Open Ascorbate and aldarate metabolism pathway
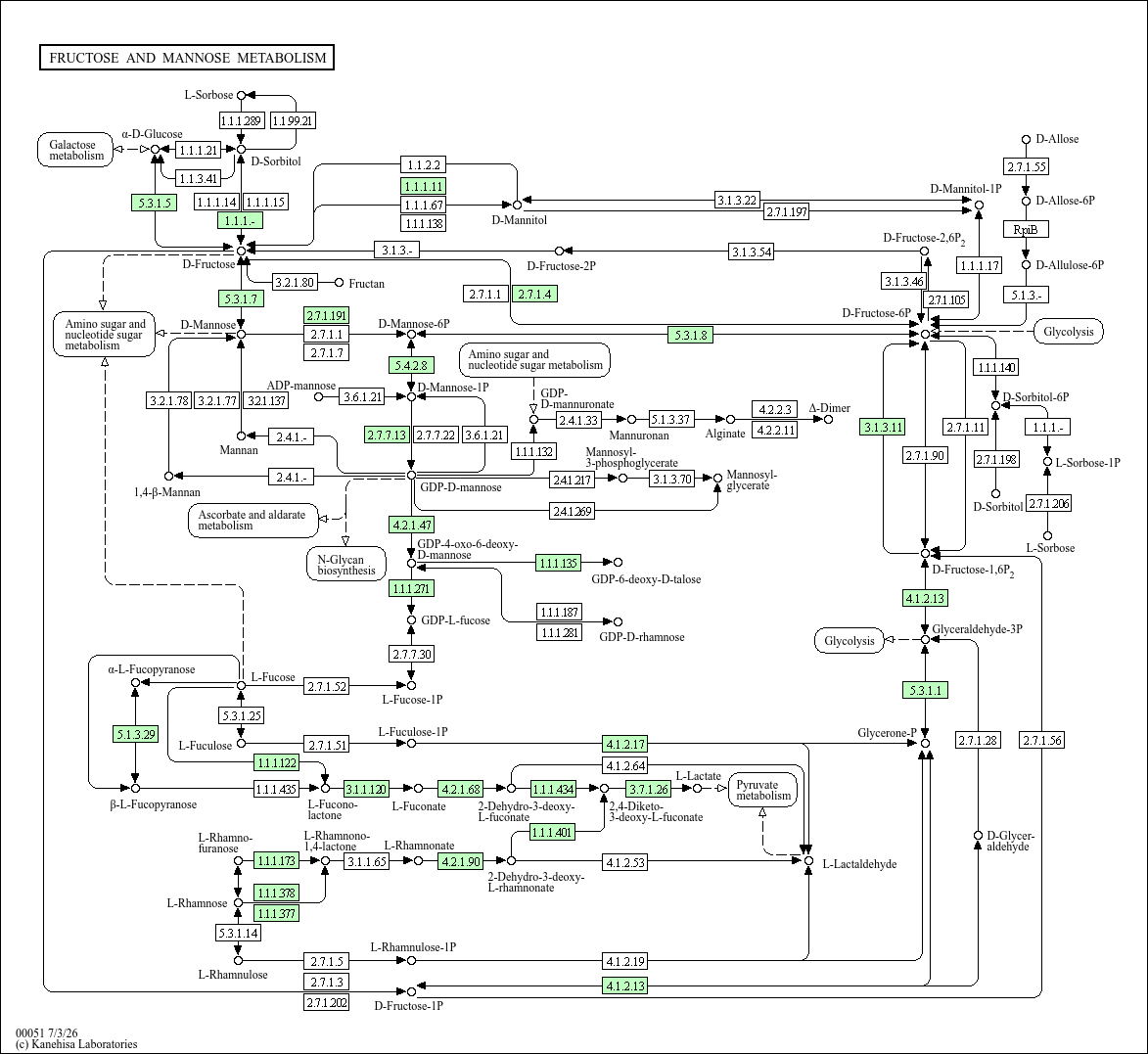The width and height of the screenshot is (1148, 1054). click(253, 520)
